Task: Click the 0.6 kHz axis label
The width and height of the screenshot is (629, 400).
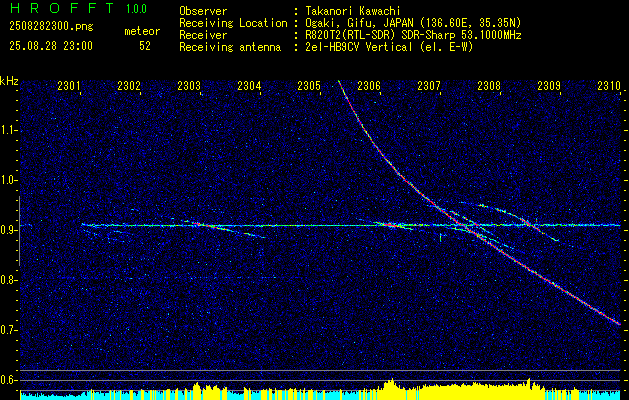Action: (x=8, y=380)
